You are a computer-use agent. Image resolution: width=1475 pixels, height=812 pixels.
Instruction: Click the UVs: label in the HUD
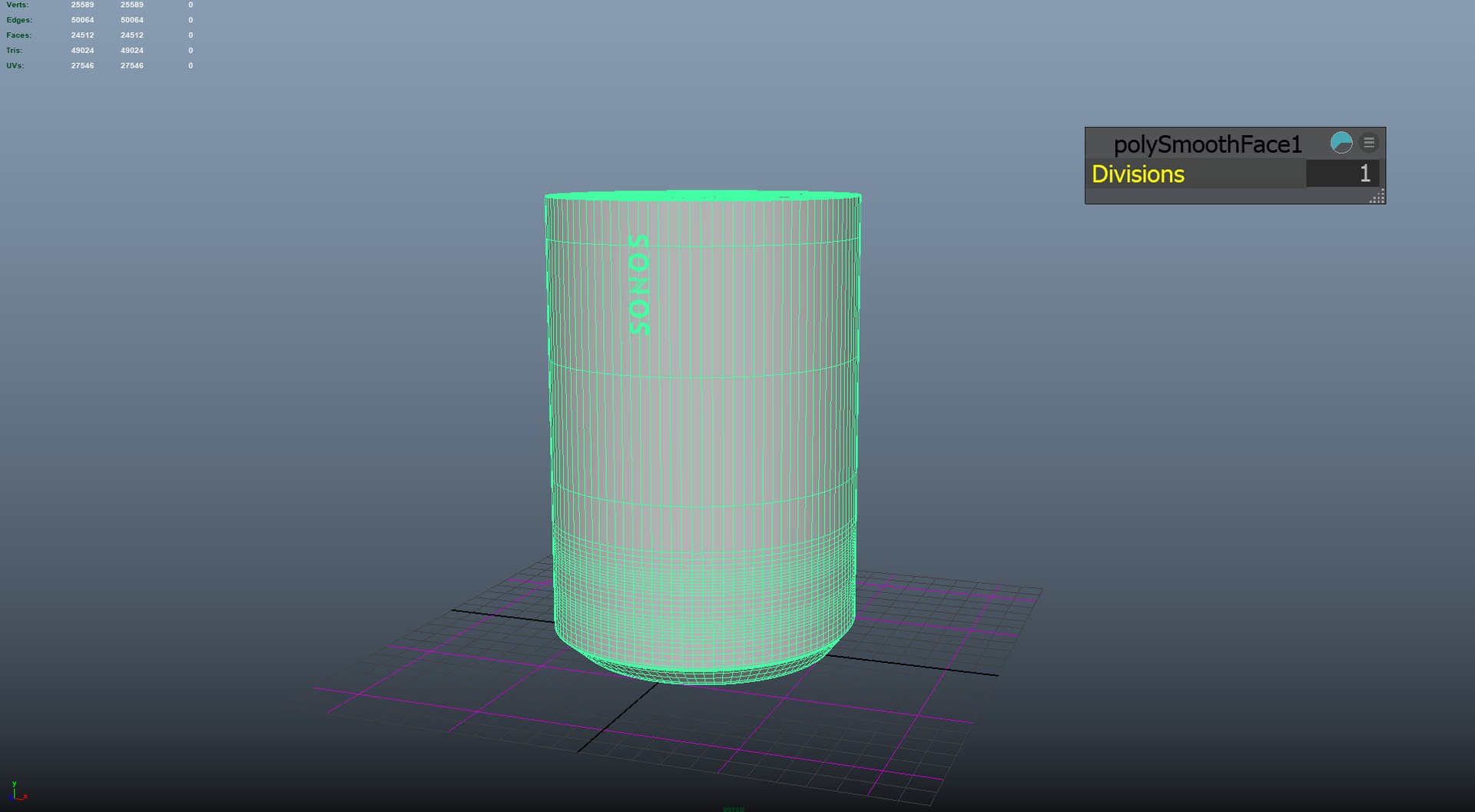[15, 66]
